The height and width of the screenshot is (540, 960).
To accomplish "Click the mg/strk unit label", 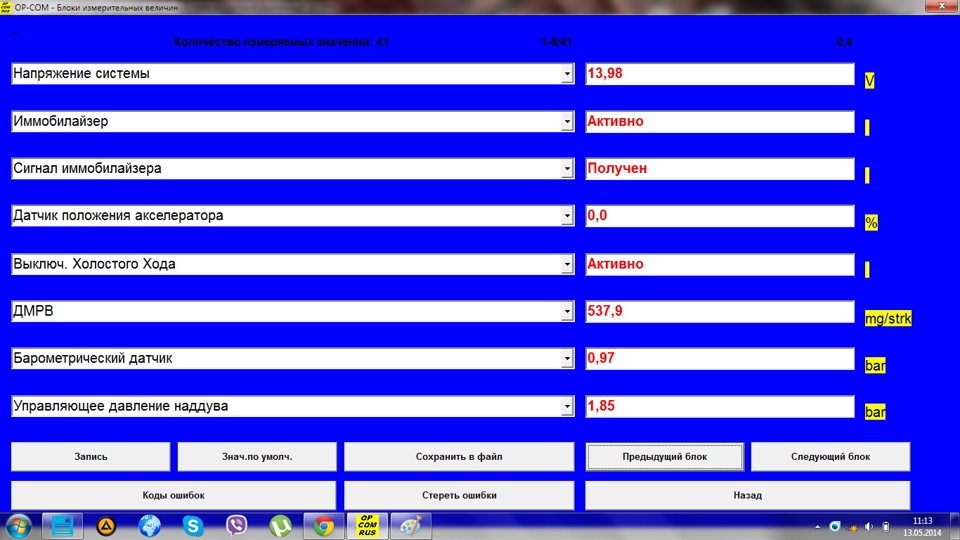I will pos(888,318).
